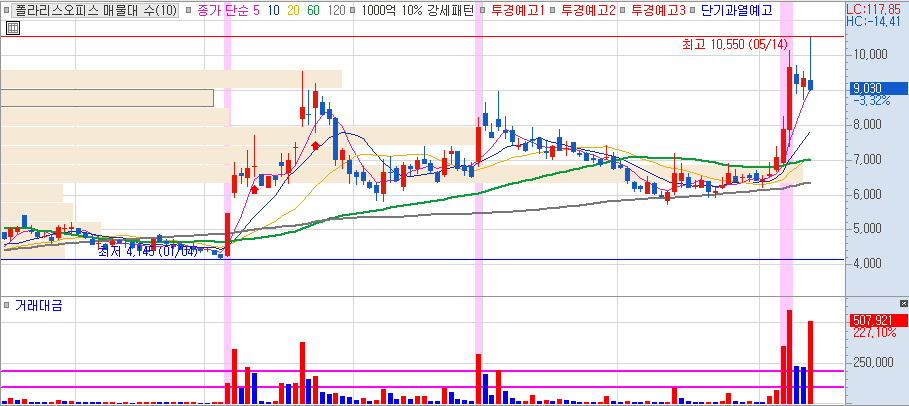Toggle the square marker before 단기과열예고

click(693, 10)
